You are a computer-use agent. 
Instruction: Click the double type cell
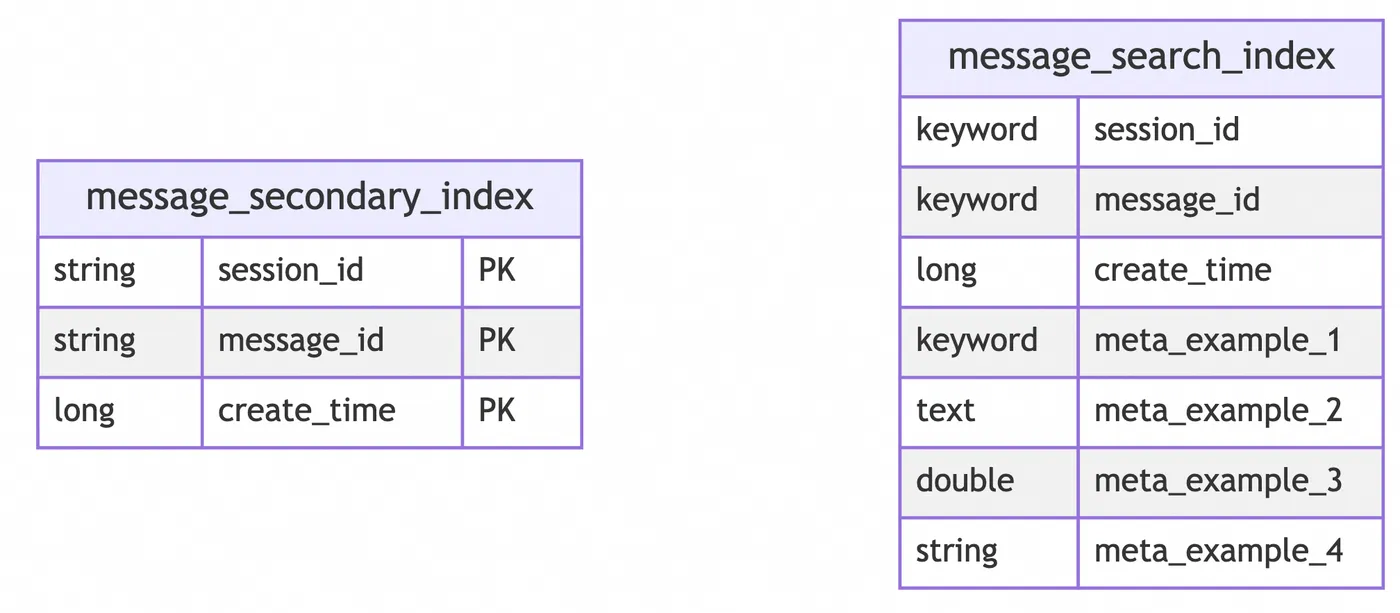[989, 481]
